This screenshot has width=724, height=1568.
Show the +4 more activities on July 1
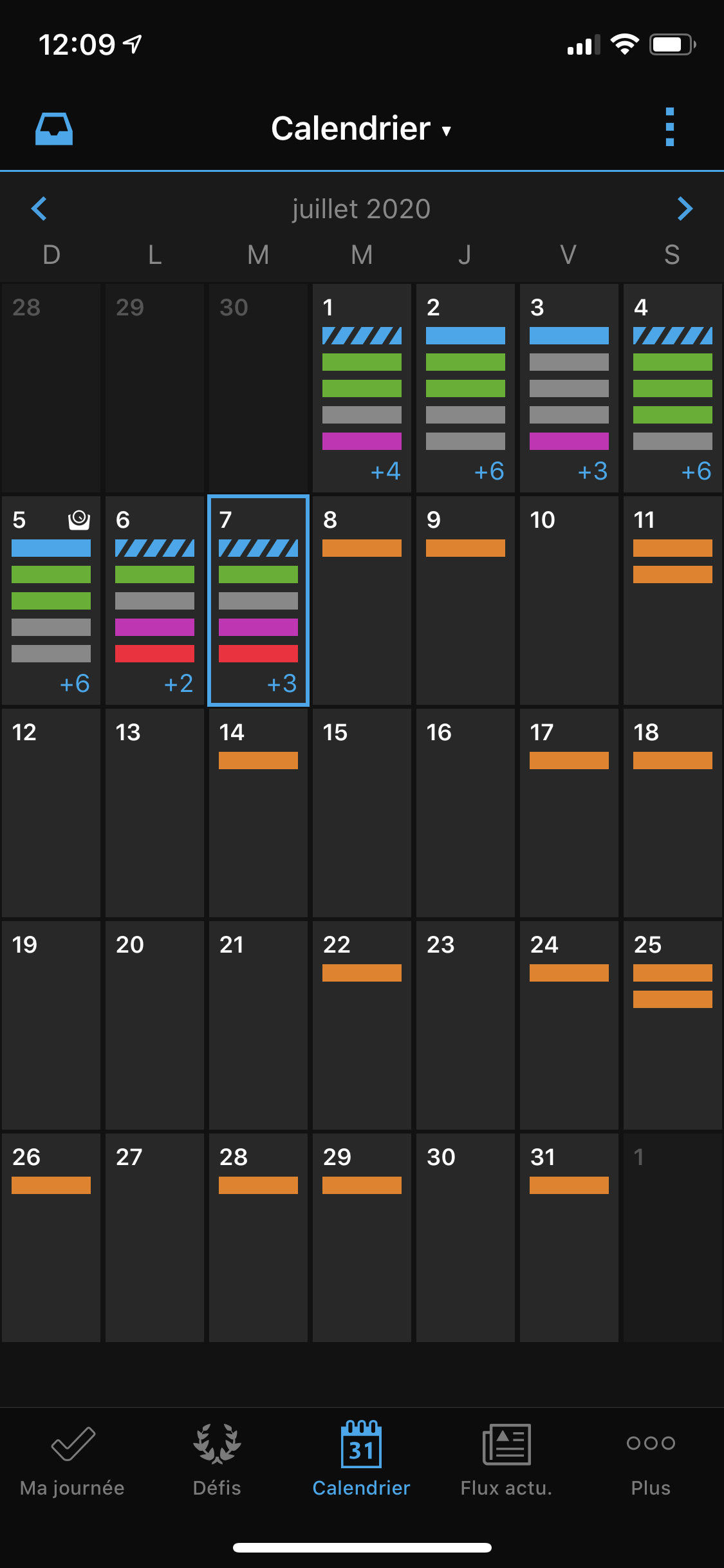[x=385, y=471]
